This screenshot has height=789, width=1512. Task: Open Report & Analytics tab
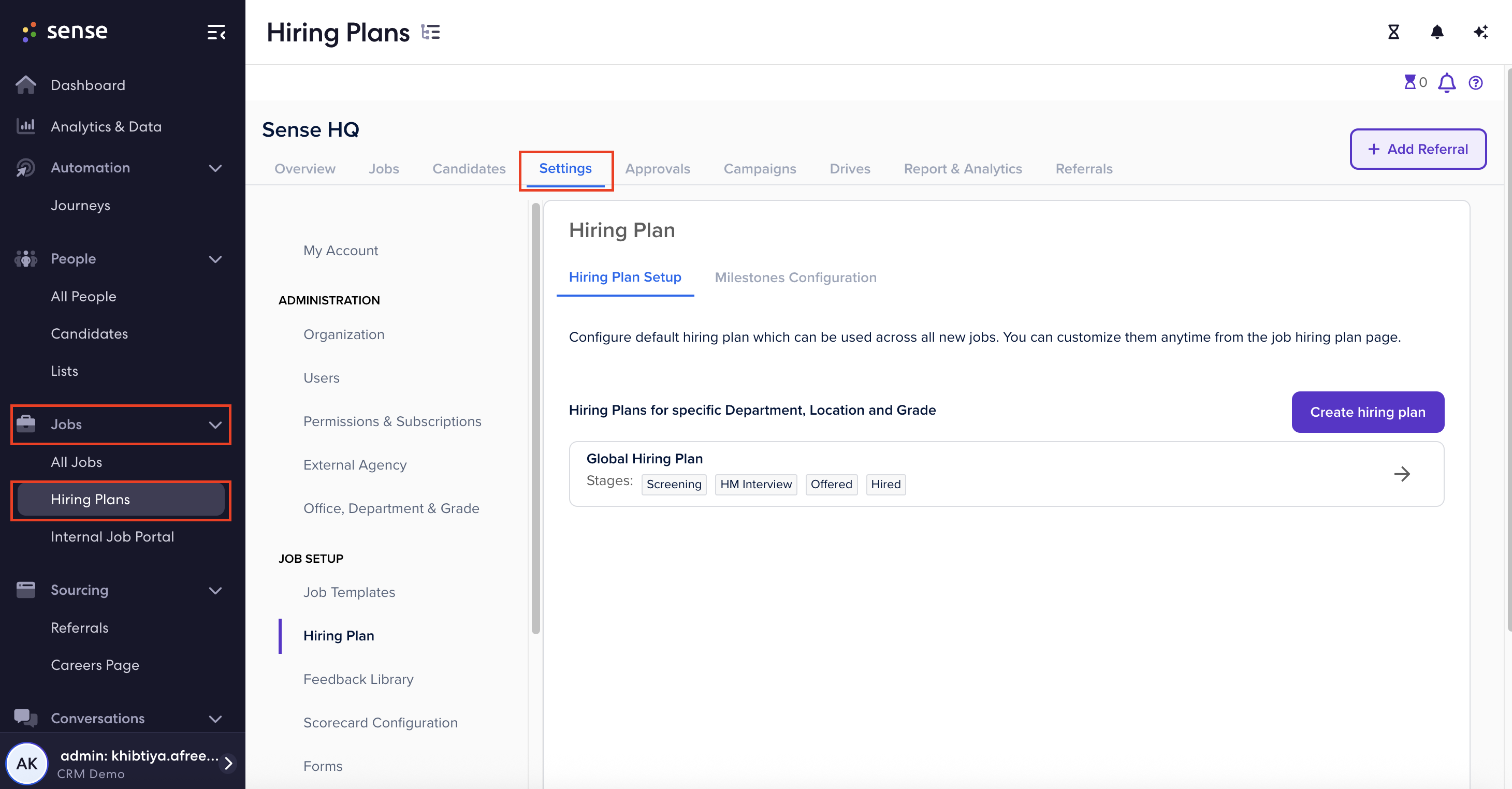(963, 168)
